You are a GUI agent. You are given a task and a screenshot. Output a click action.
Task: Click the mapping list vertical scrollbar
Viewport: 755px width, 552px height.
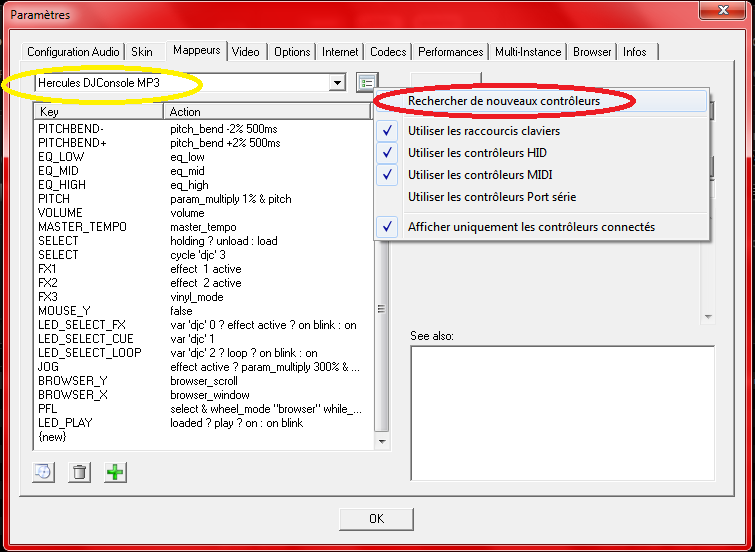380,309
